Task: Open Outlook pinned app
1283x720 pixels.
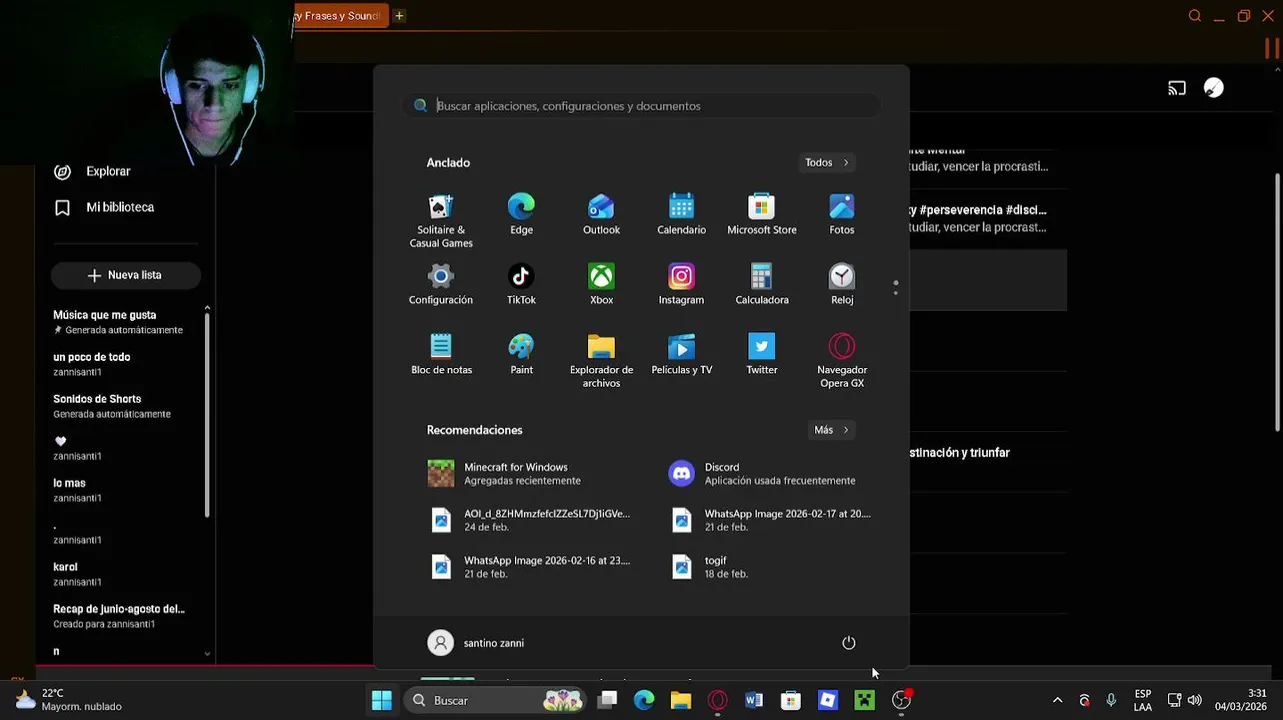Action: (601, 215)
